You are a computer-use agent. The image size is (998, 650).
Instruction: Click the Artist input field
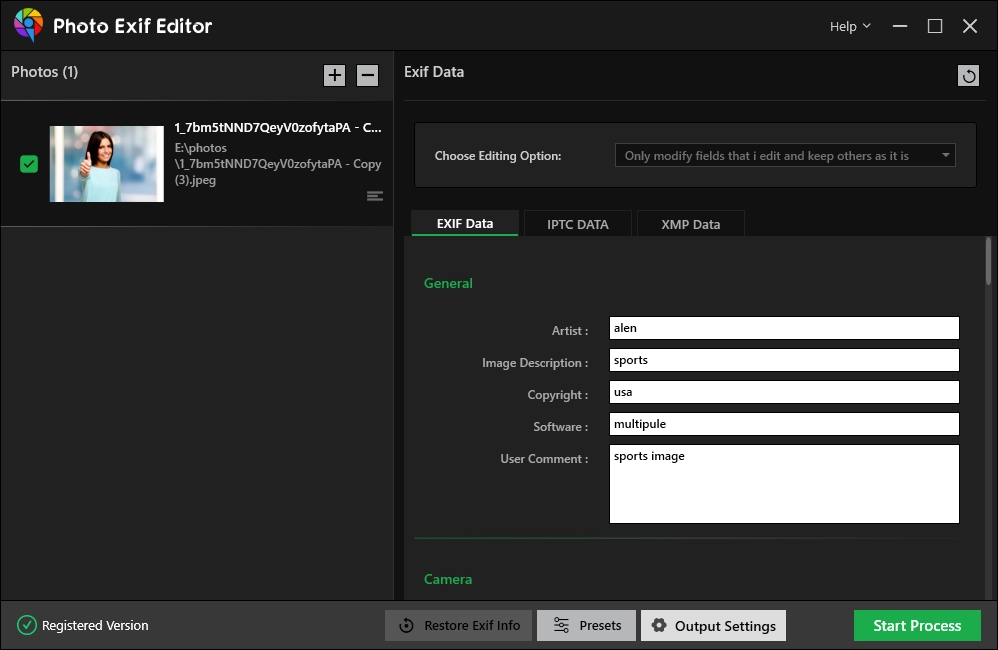[x=784, y=328]
